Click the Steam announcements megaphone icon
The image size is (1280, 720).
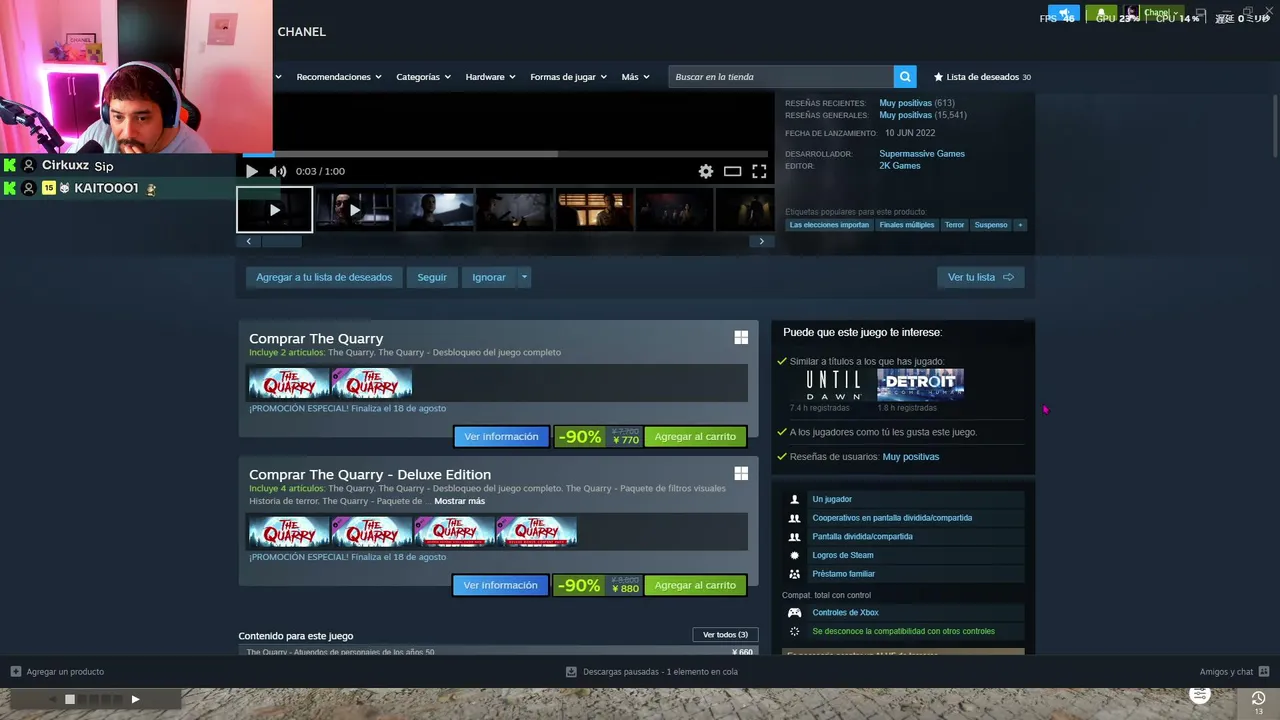(x=1064, y=14)
